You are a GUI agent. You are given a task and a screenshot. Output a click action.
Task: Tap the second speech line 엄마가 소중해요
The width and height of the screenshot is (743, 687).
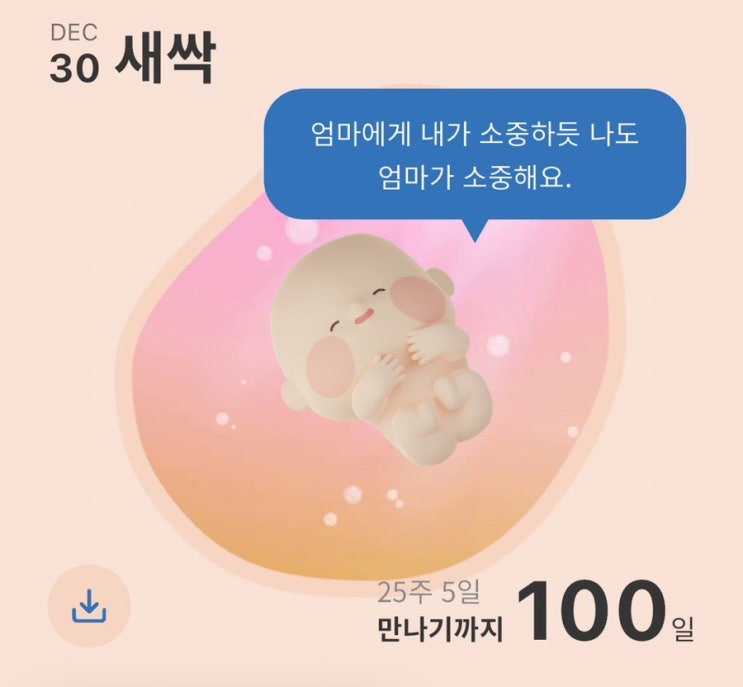click(x=475, y=178)
